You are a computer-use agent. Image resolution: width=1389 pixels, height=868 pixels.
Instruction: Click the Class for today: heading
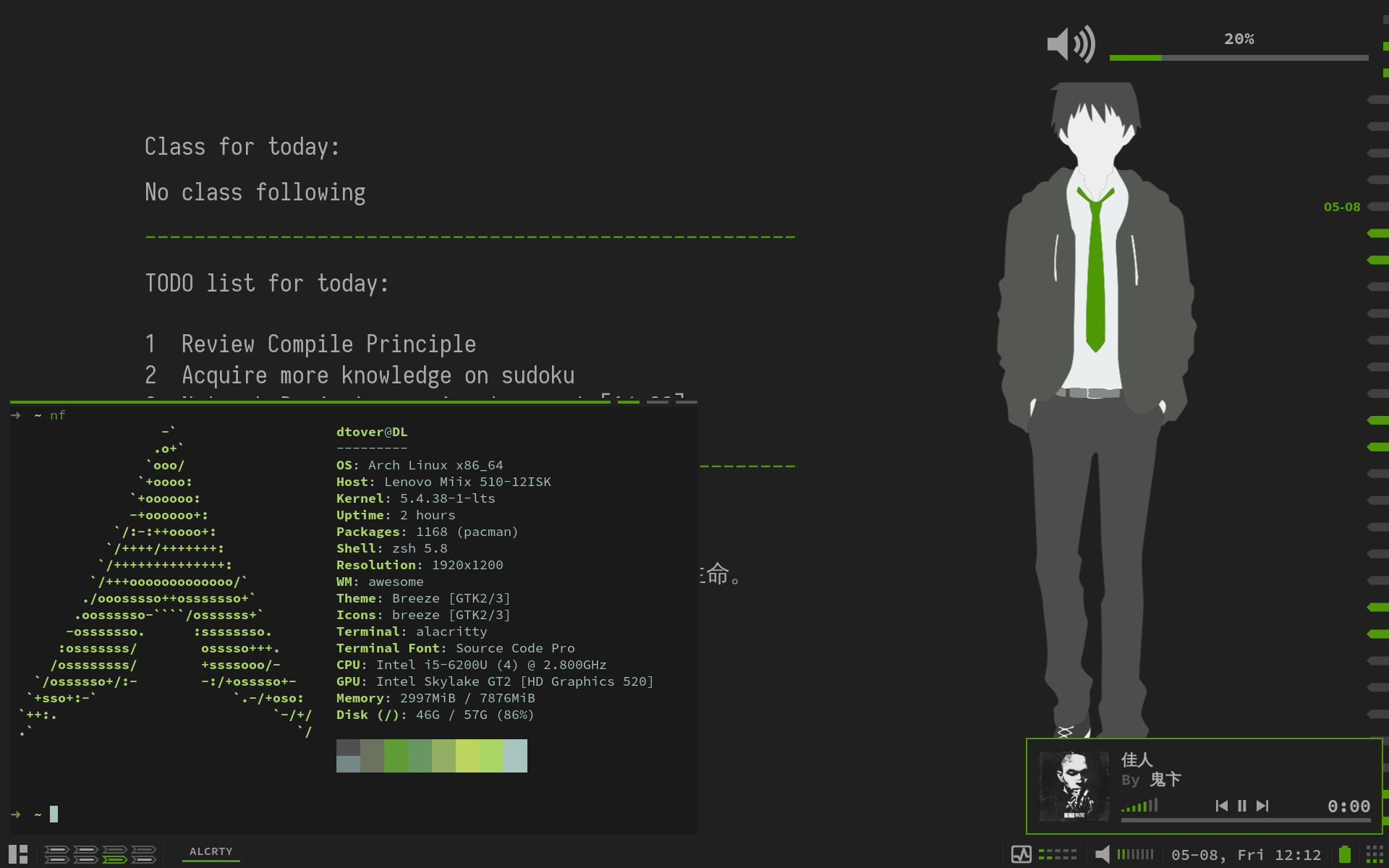(242, 147)
